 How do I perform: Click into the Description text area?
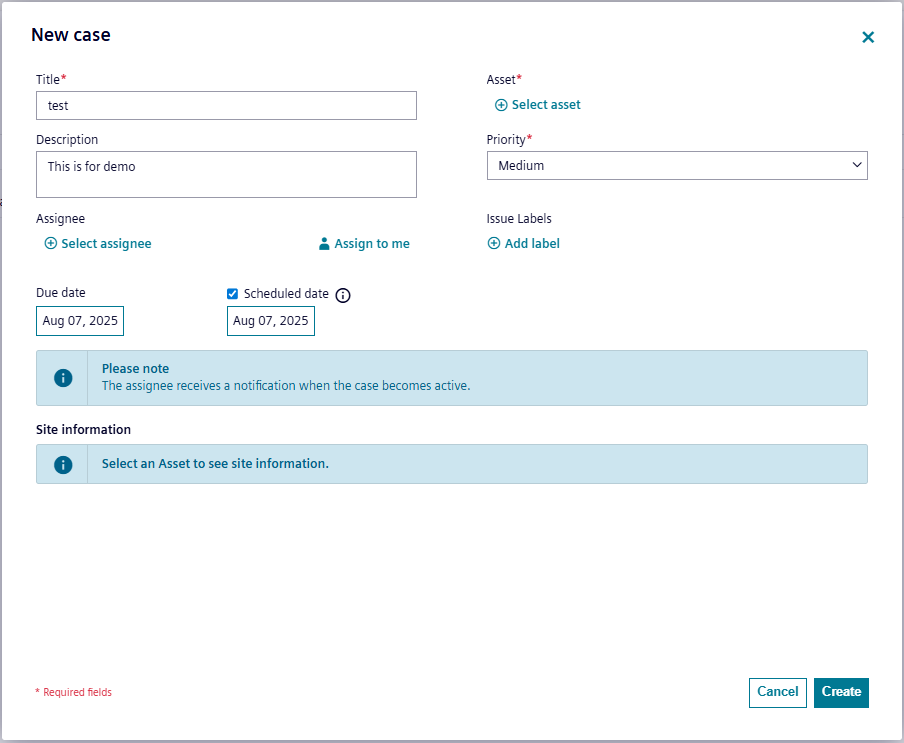[226, 175]
